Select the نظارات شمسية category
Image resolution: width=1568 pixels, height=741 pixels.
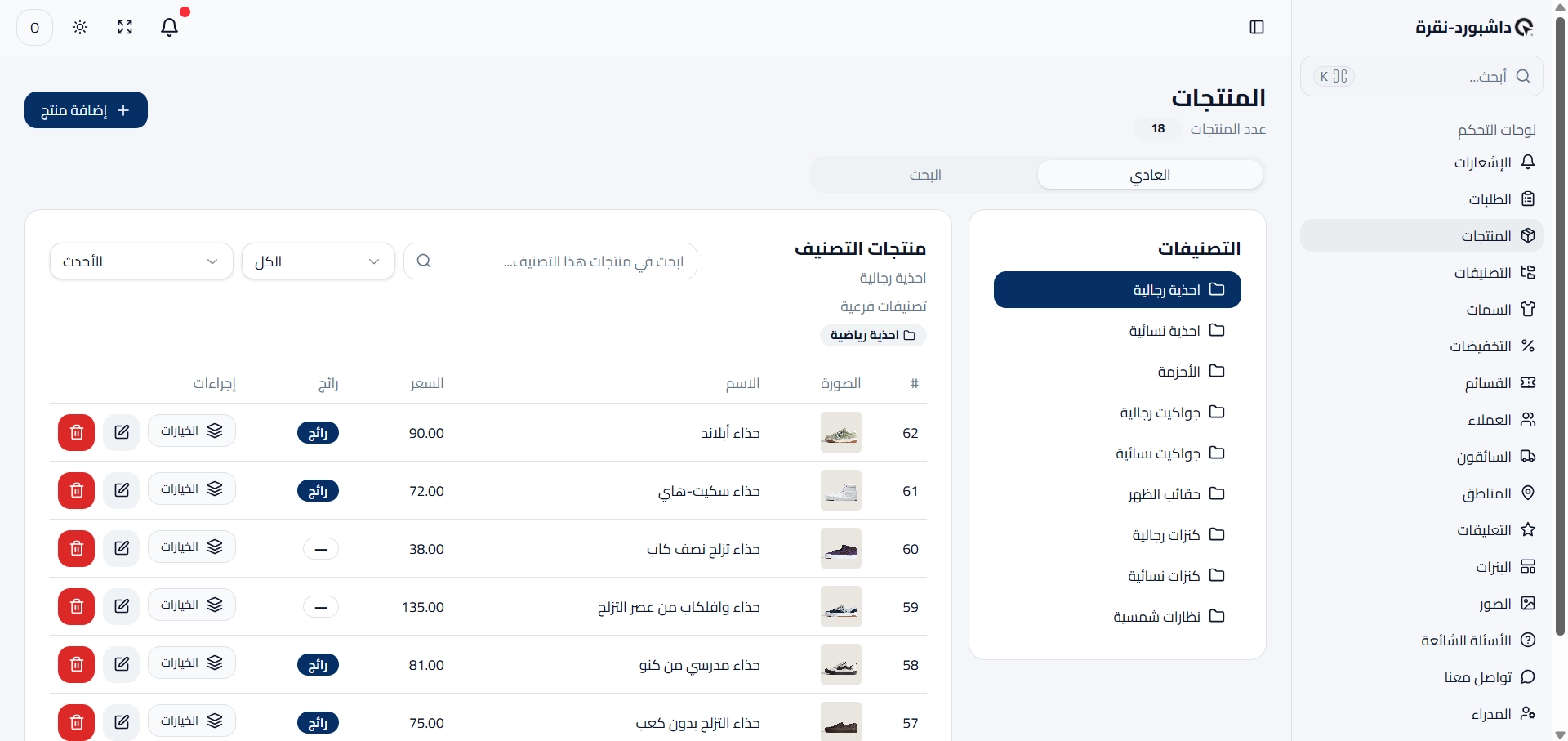(1117, 617)
